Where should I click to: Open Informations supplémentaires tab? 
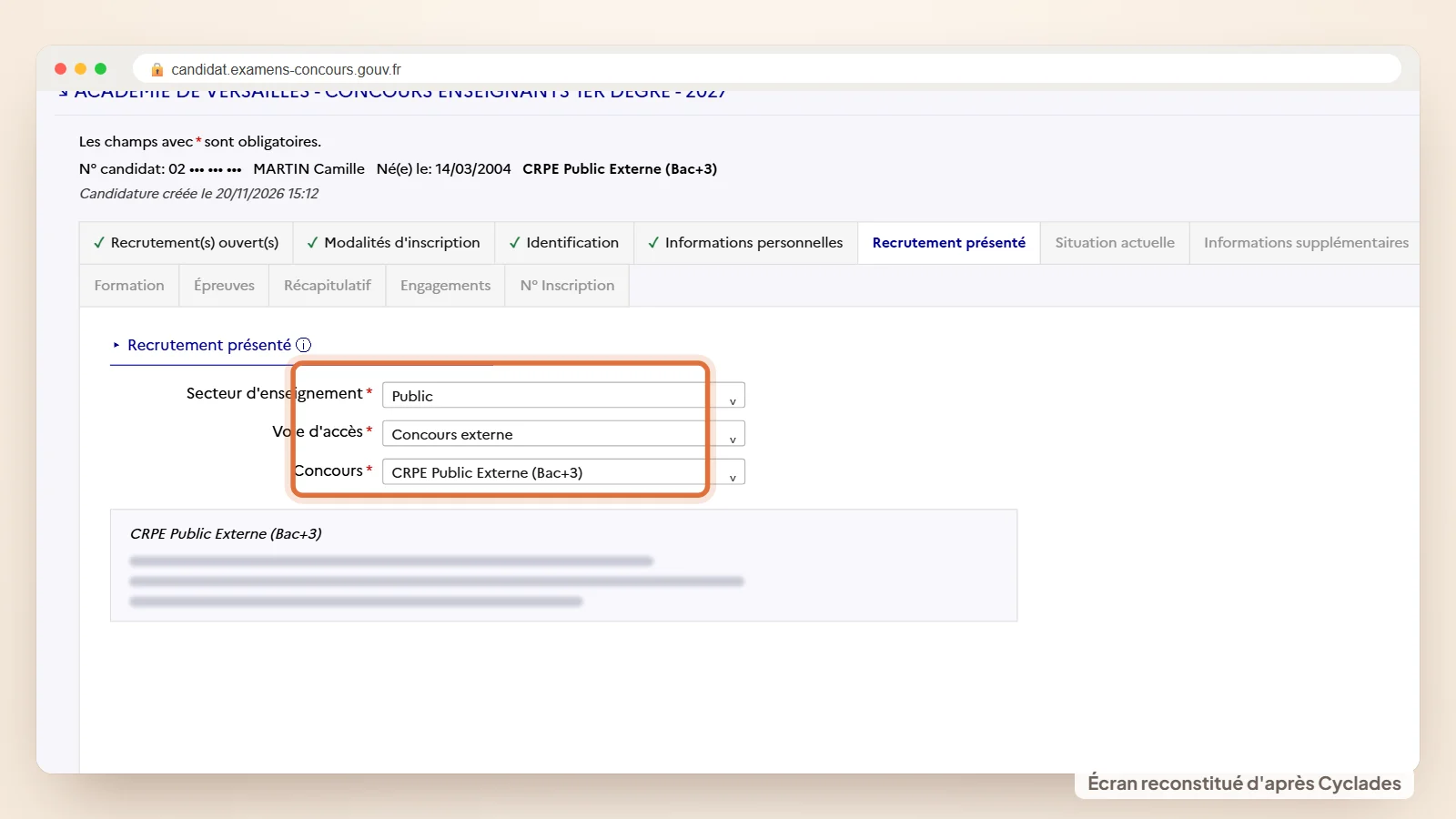[x=1306, y=243]
